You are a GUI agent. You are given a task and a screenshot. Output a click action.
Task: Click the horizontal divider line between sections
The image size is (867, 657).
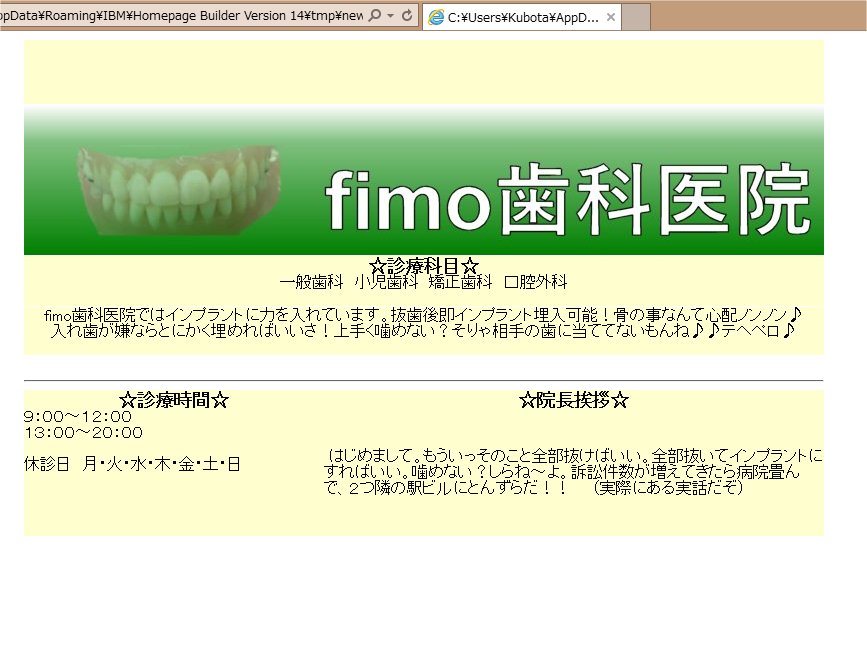tap(423, 381)
